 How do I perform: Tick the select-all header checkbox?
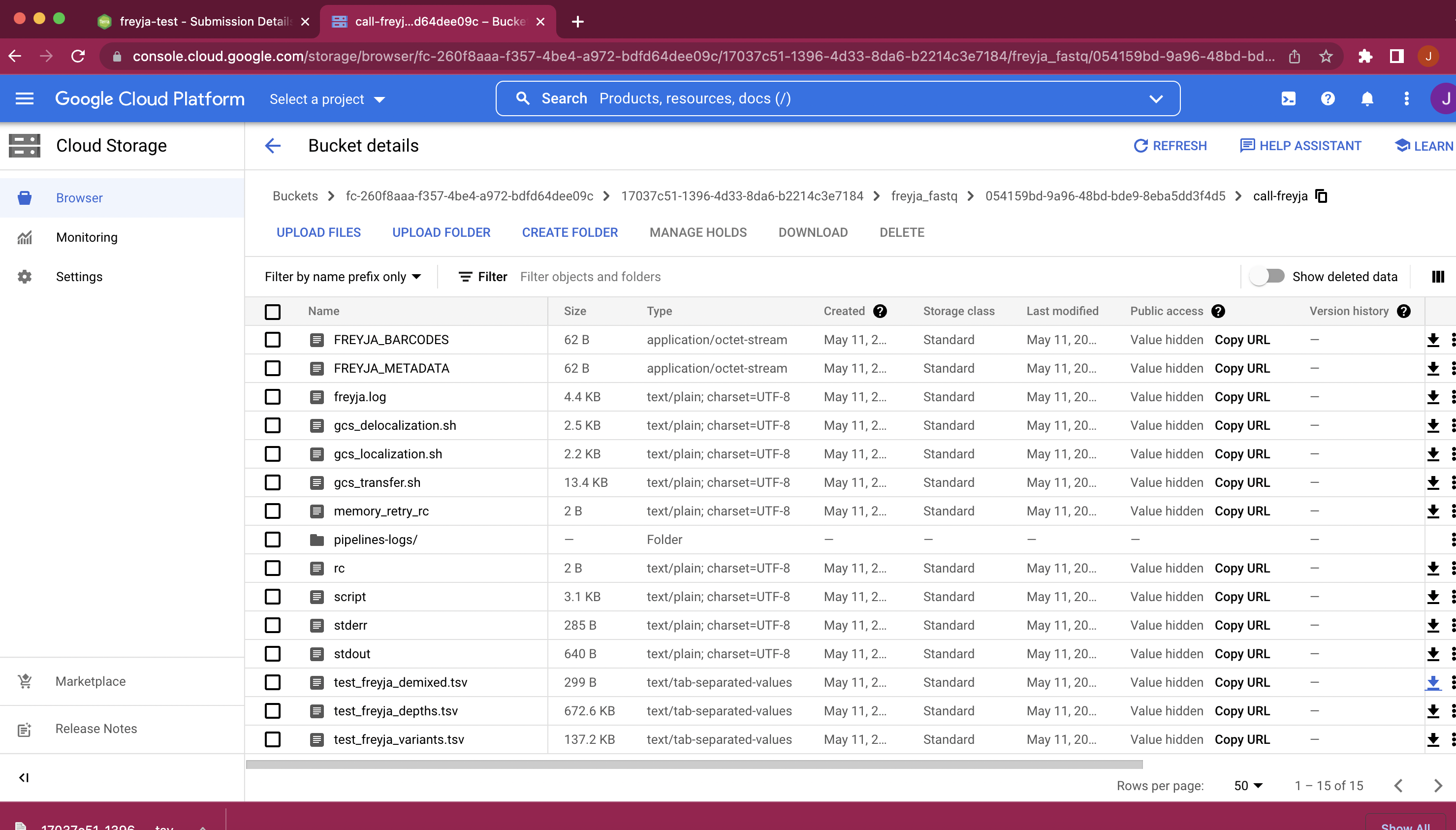click(272, 312)
